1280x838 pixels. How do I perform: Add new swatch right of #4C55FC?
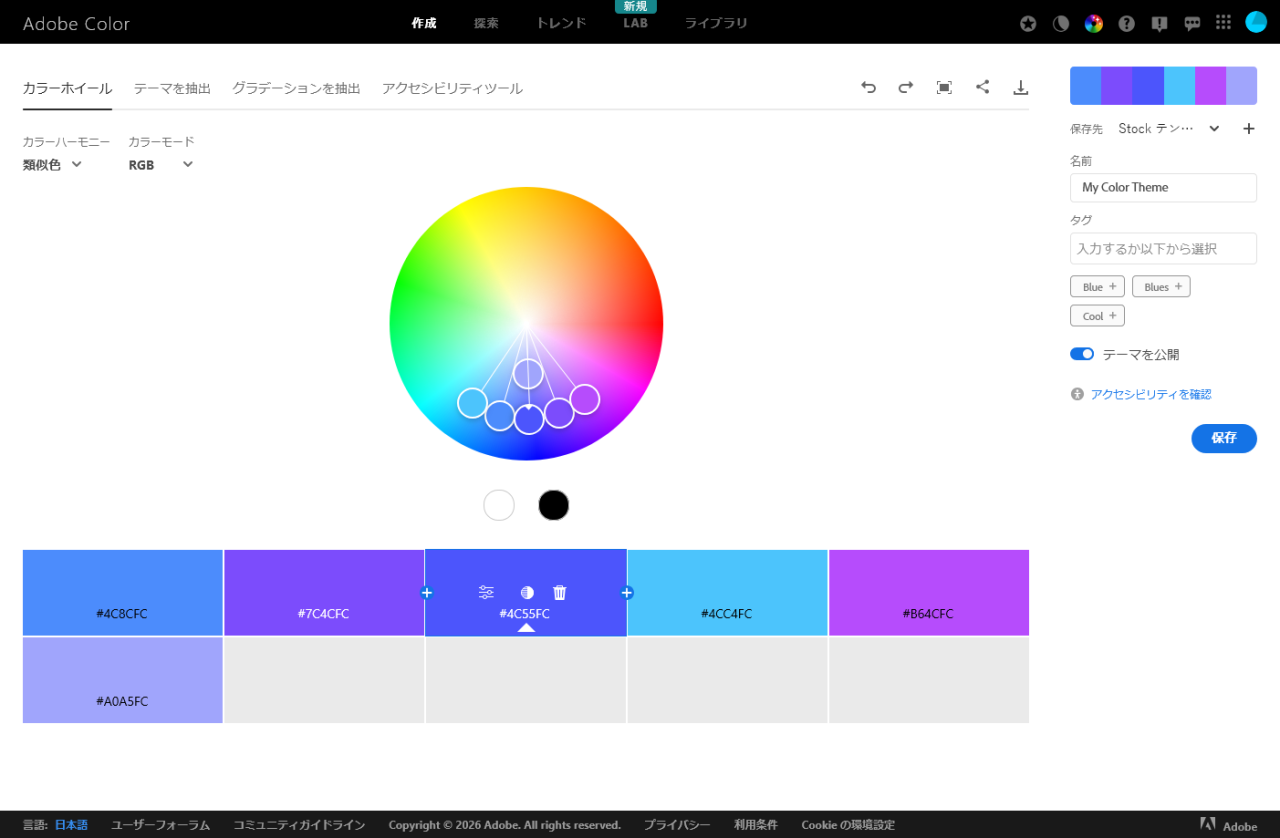click(628, 592)
